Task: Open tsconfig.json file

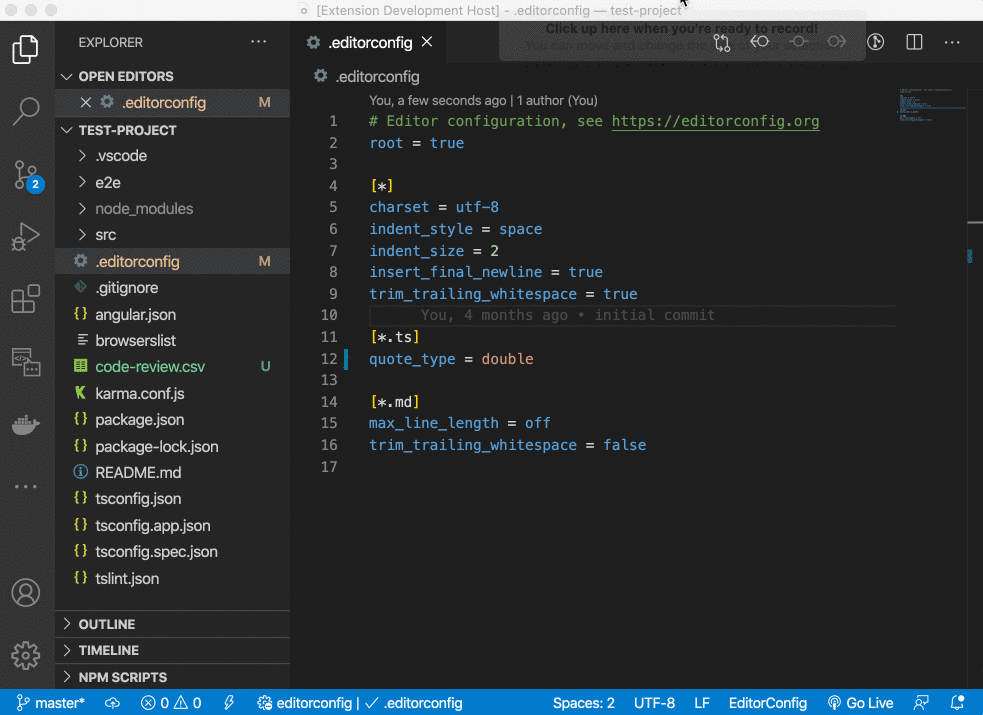Action: coord(172,499)
